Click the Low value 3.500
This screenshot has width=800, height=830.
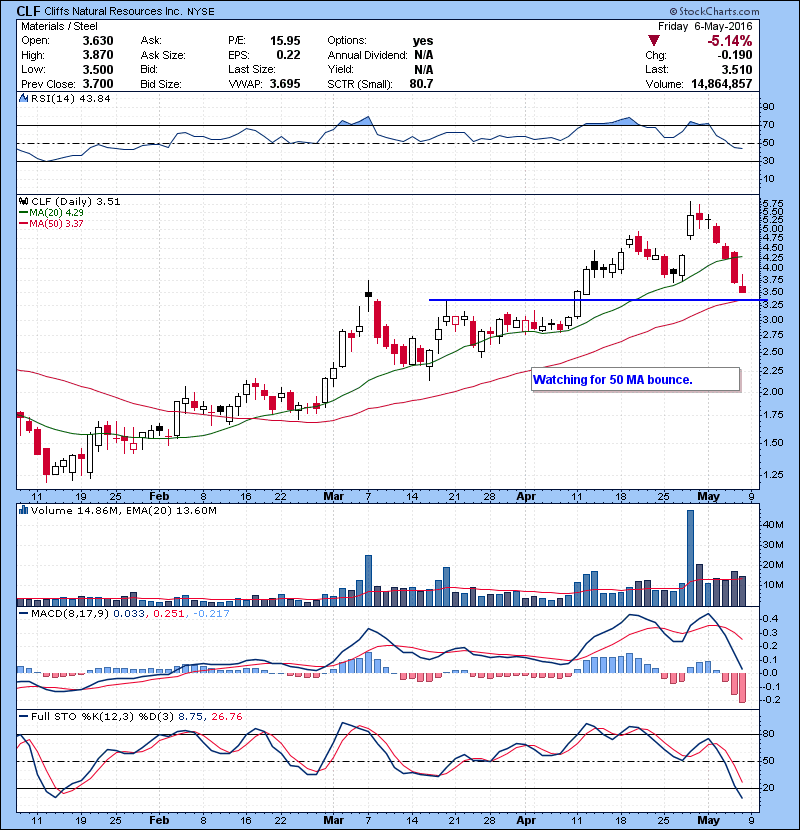(98, 69)
